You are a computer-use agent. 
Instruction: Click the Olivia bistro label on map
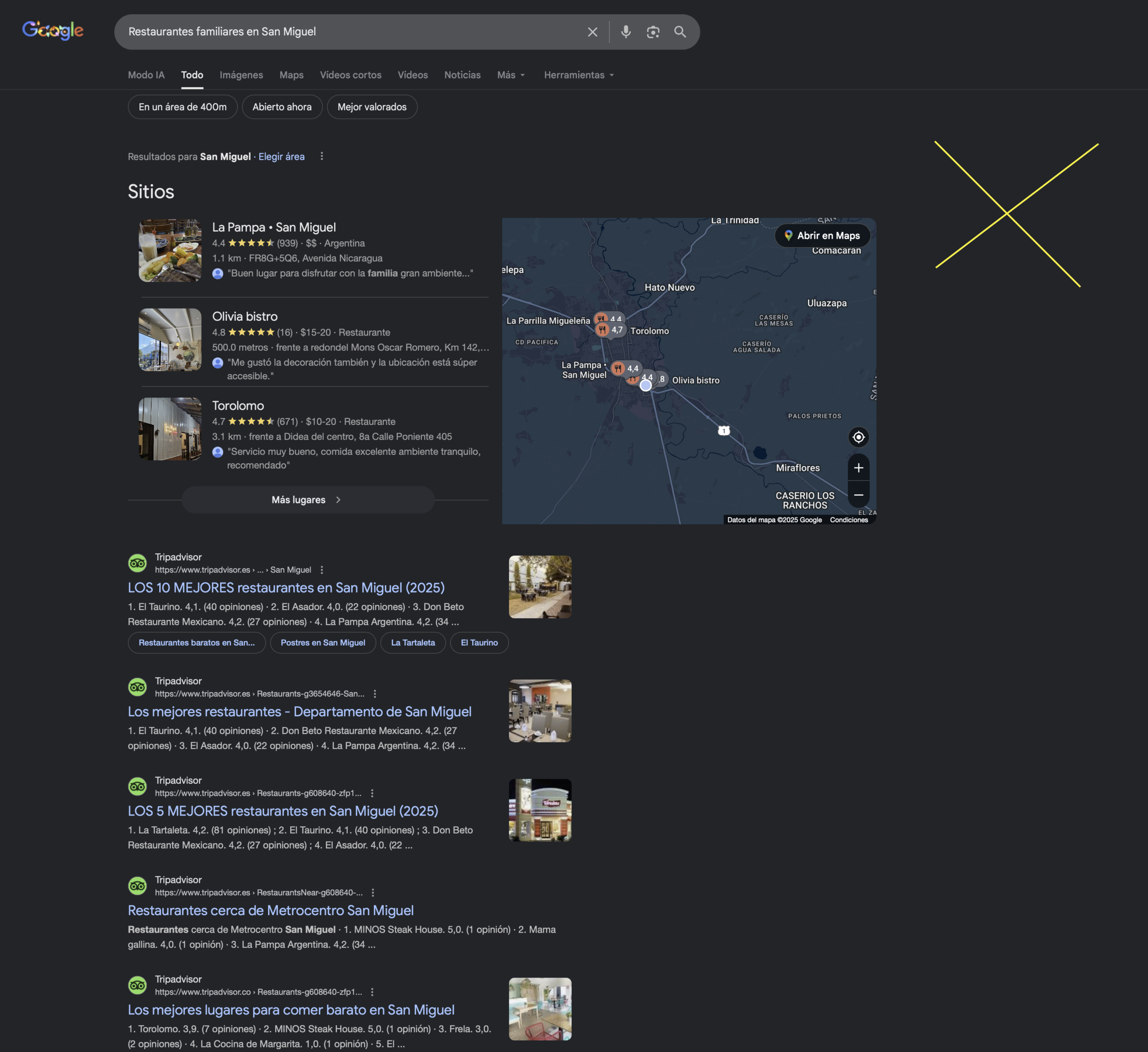pos(695,380)
